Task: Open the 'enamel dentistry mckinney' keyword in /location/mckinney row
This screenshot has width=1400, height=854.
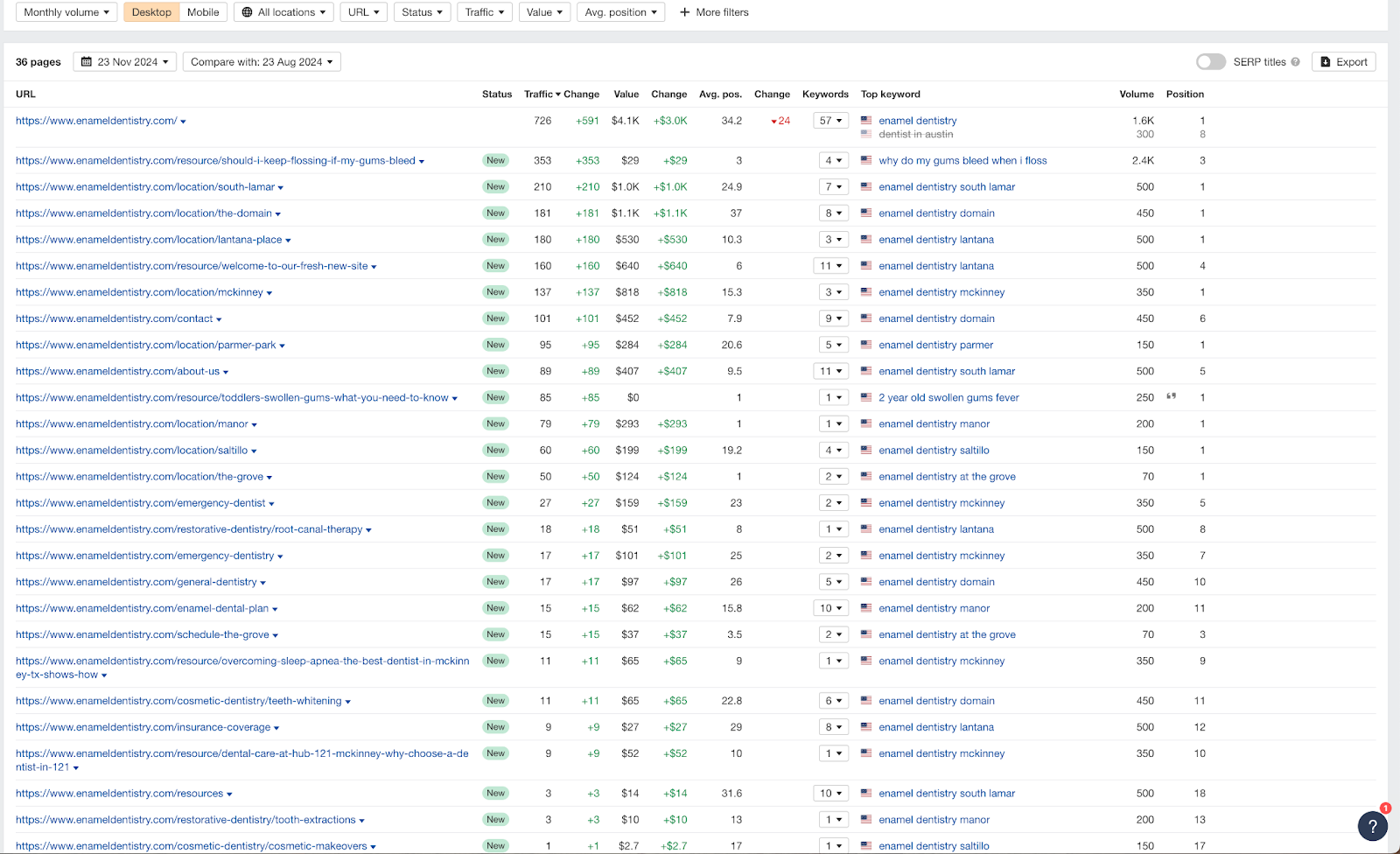Action: click(x=941, y=292)
